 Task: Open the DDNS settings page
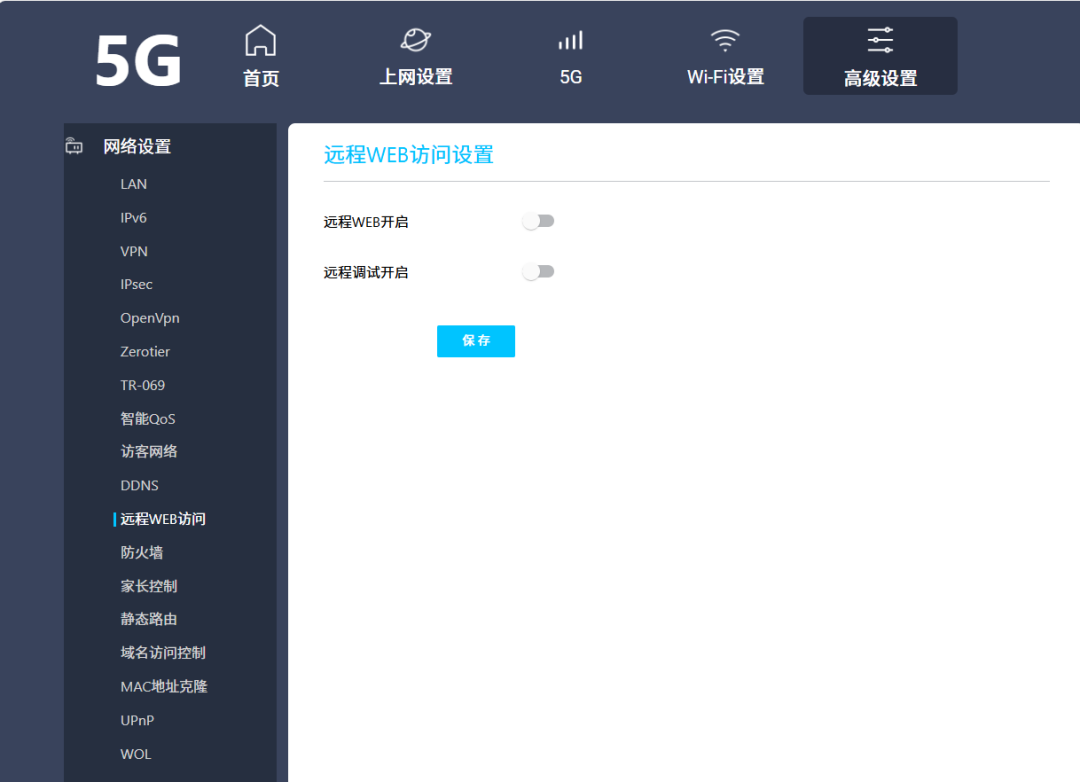coord(139,486)
